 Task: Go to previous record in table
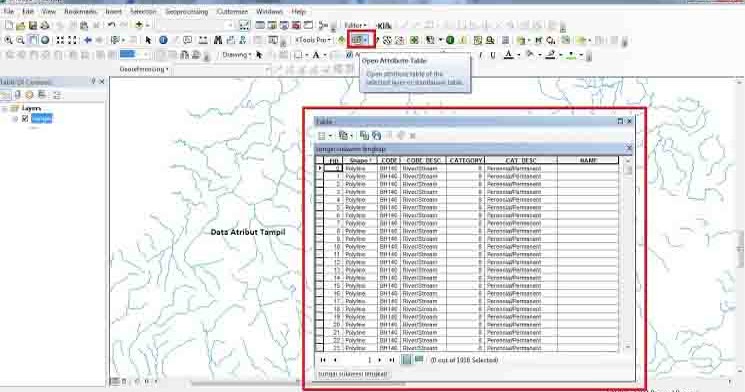(x=335, y=360)
